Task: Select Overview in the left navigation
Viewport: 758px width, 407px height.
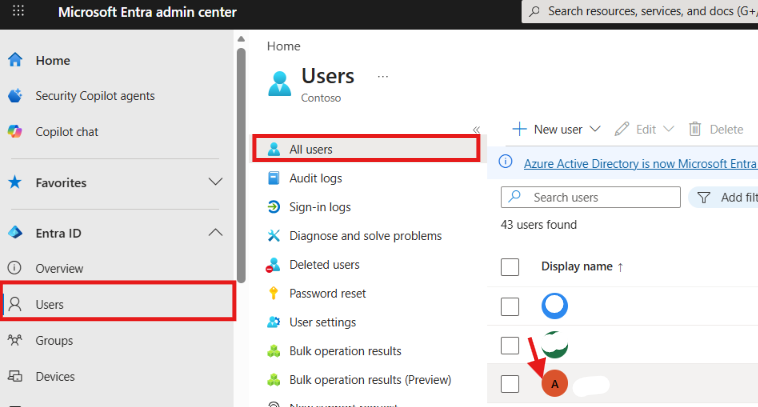Action: pos(59,268)
